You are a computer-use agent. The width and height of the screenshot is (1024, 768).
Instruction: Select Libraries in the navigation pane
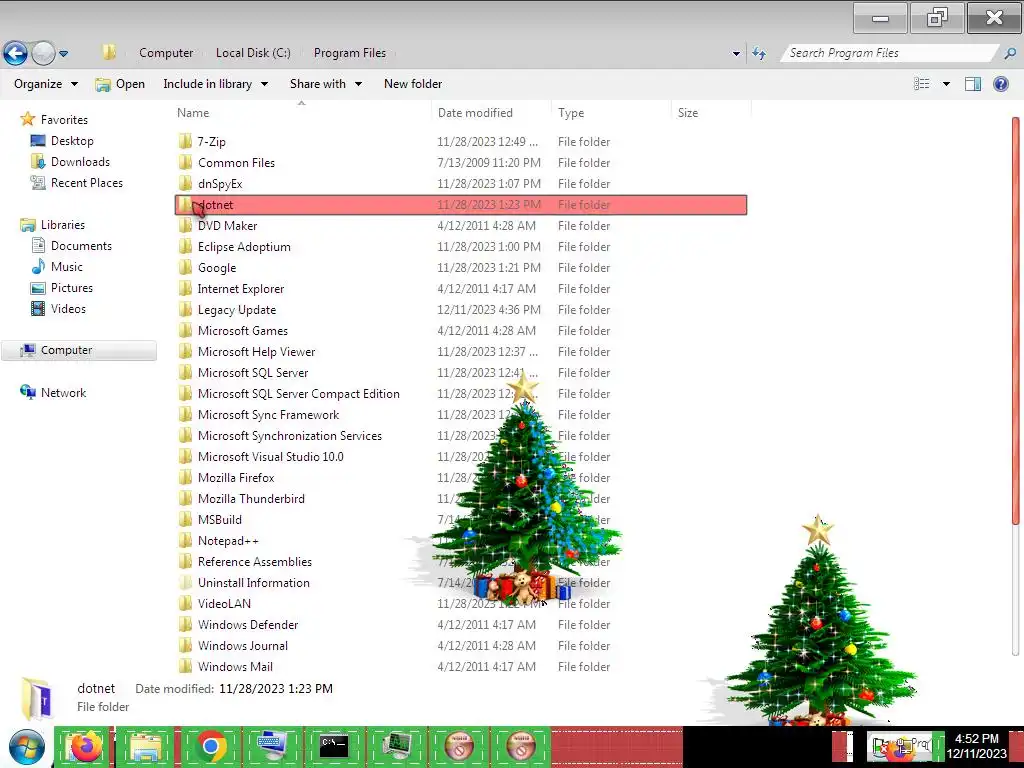click(63, 225)
